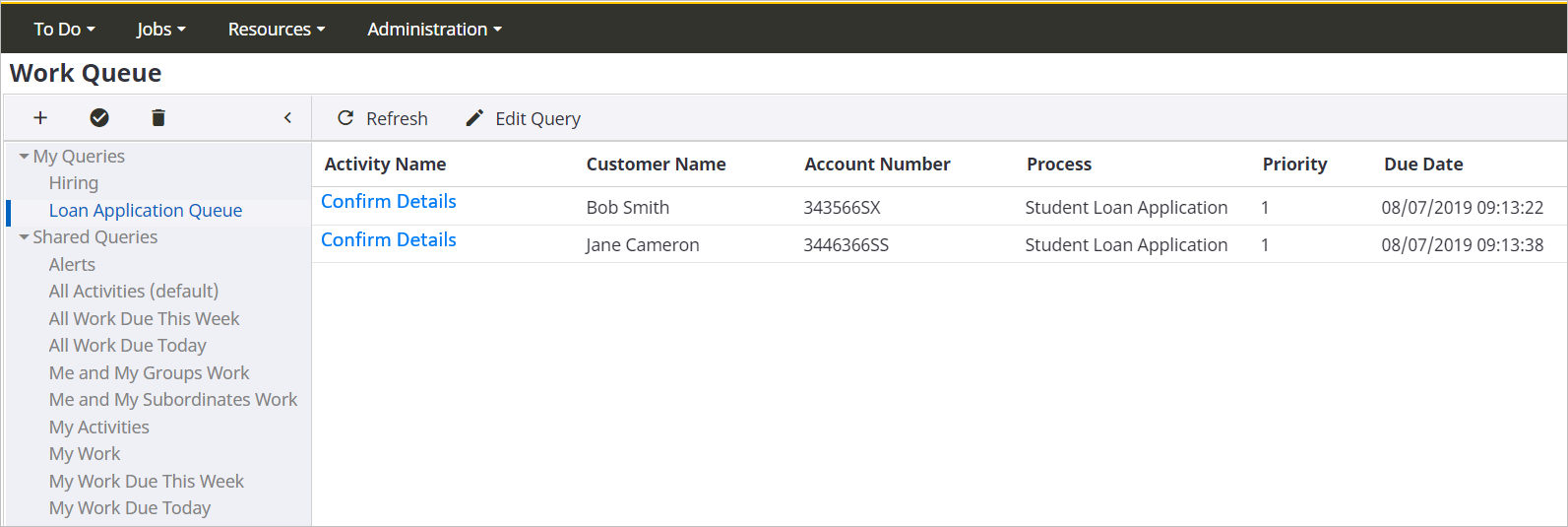Collapse the Shared Queries tree group

pyautogui.click(x=24, y=237)
